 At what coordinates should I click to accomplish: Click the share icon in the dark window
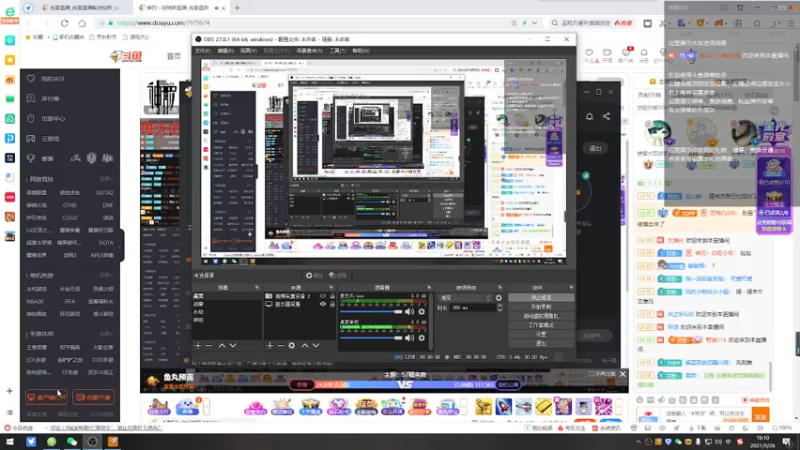[x=606, y=116]
